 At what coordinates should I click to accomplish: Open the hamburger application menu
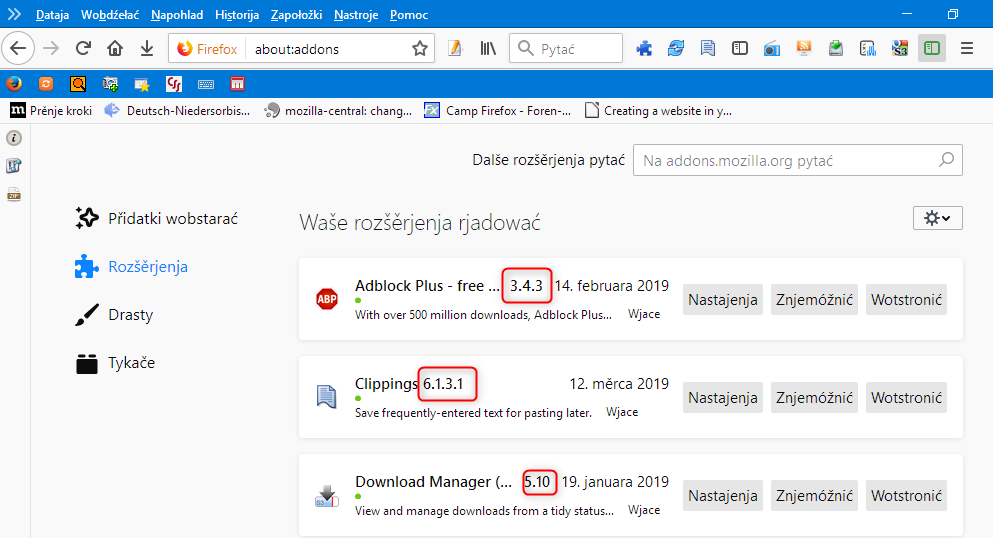(x=966, y=48)
